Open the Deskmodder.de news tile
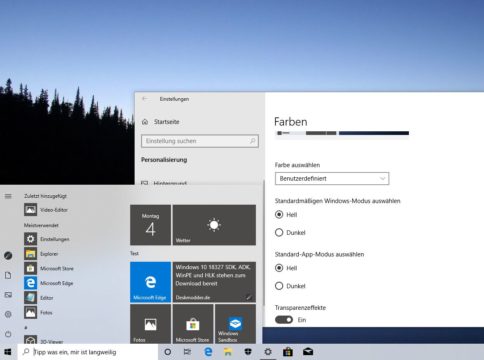Image resolution: width=484 pixels, height=360 pixels. tap(214, 282)
